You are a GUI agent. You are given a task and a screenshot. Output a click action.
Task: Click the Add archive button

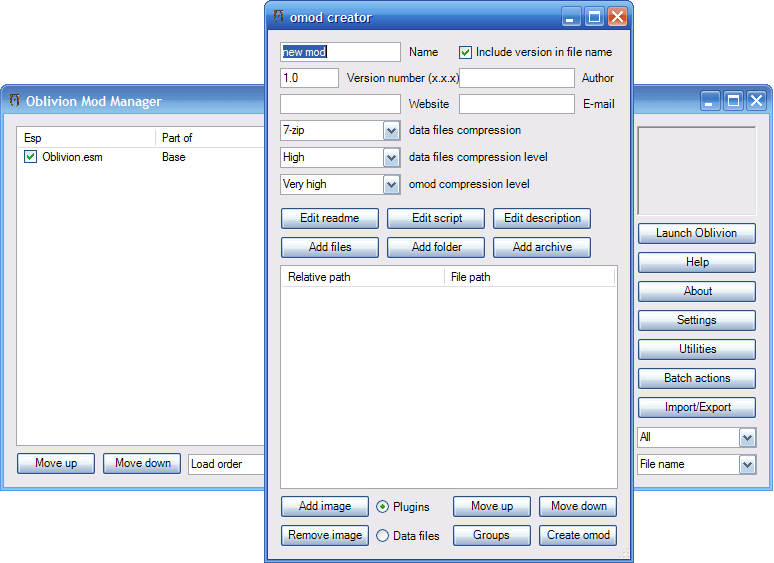[x=542, y=247]
